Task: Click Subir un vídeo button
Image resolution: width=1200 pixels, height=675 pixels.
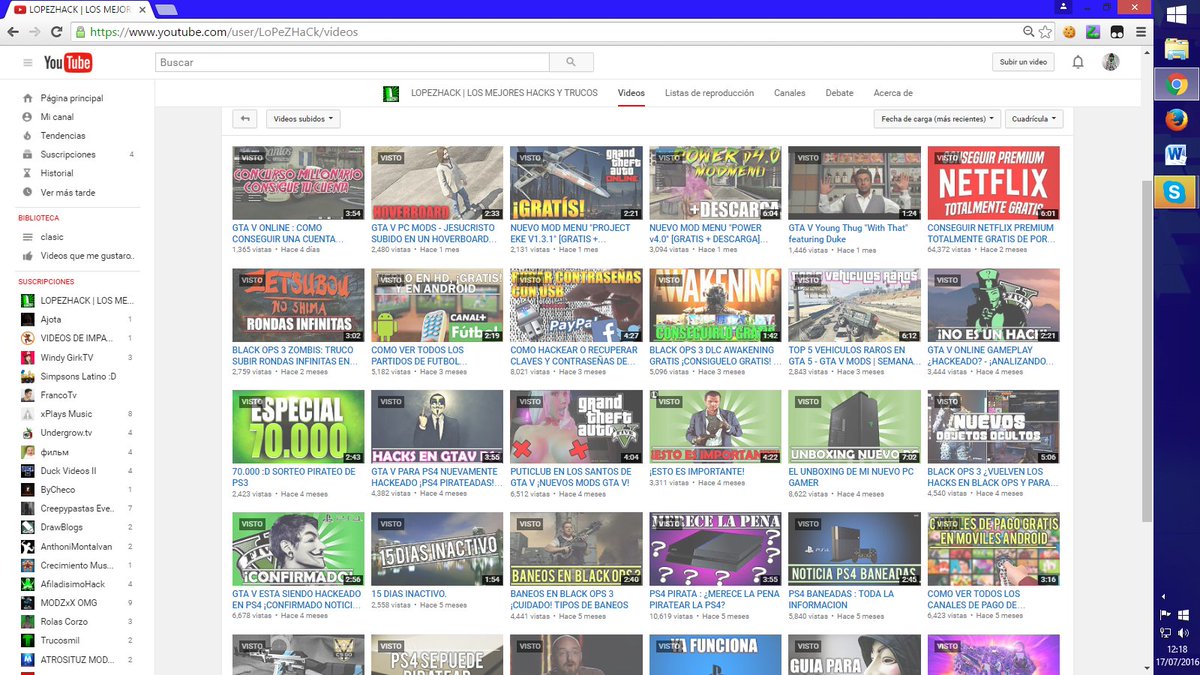Action: coord(1024,62)
